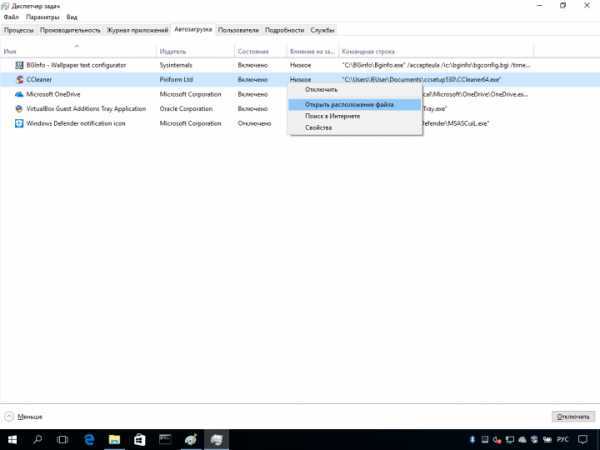Open the Windows Start menu
The image size is (600, 450).
[12, 440]
